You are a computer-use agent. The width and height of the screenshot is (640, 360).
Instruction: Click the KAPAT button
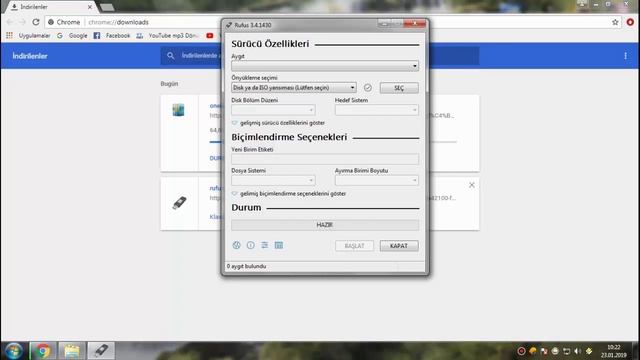coord(399,246)
